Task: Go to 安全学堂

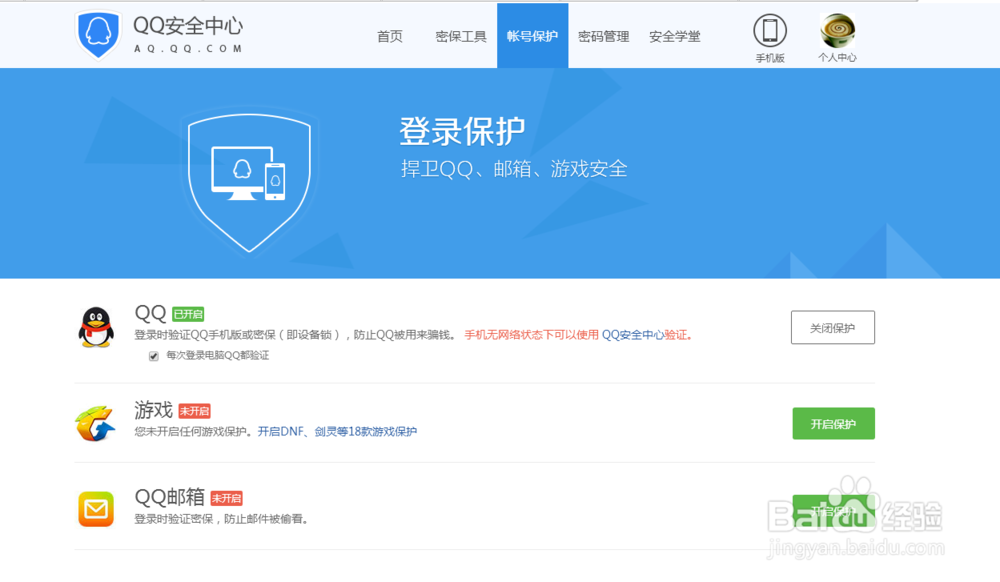Action: tap(674, 36)
